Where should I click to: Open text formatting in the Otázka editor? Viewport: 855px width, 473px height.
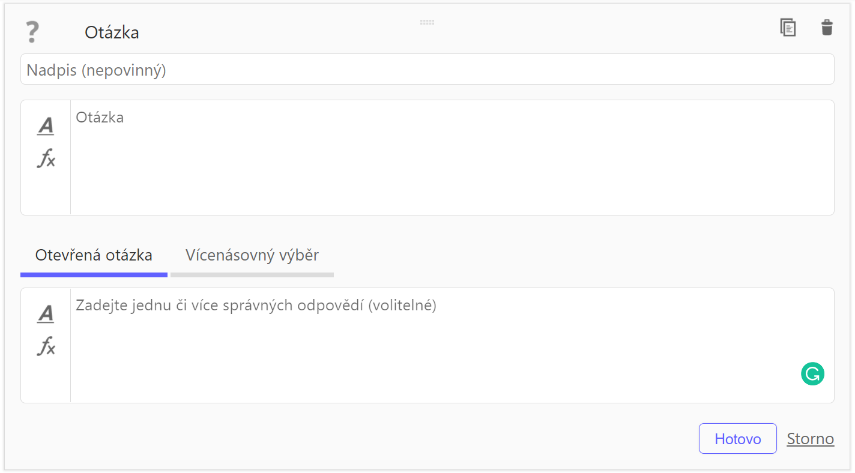pyautogui.click(x=46, y=126)
